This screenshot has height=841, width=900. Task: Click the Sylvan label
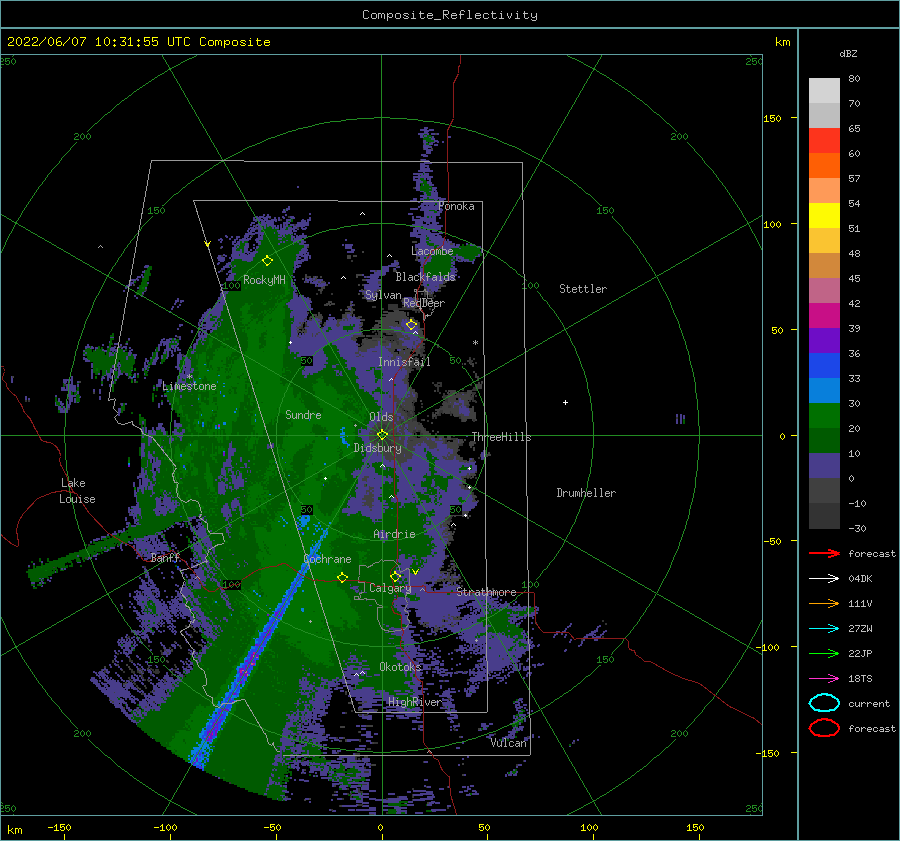point(383,295)
